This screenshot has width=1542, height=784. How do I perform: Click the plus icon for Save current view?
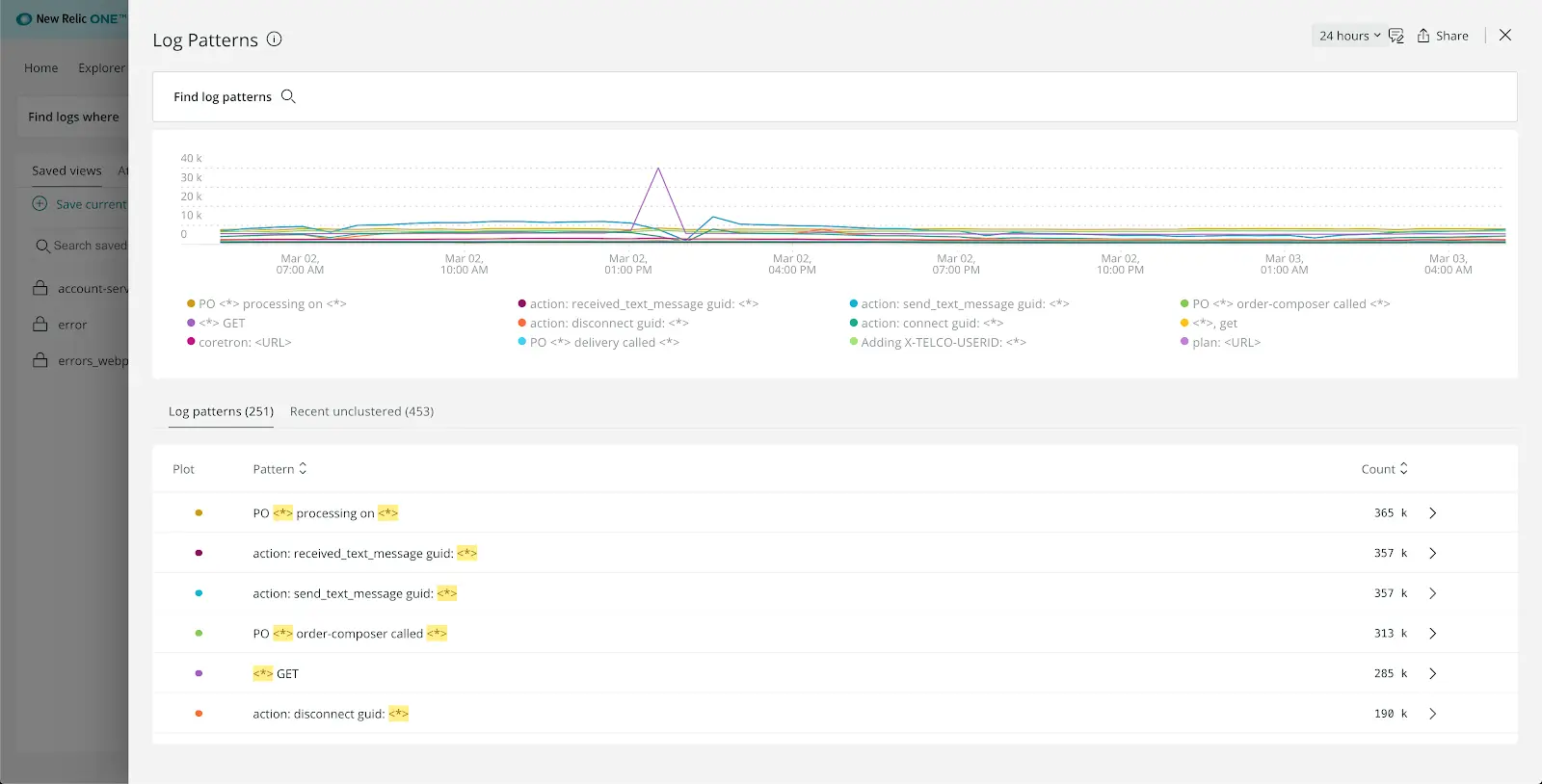pyautogui.click(x=40, y=204)
